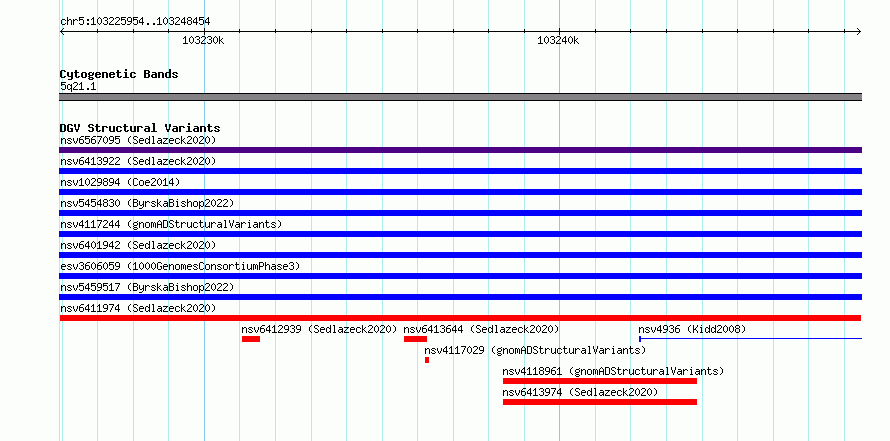Click the 103230k ruler label

pyautogui.click(x=203, y=41)
